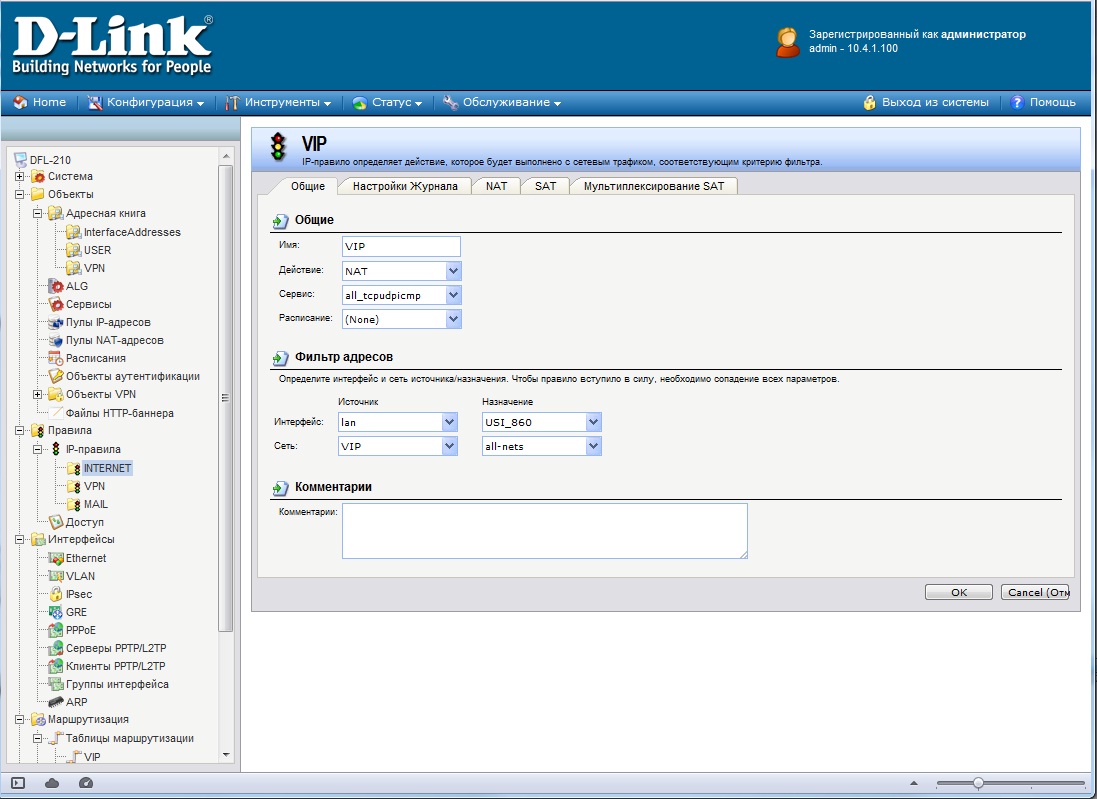Expand the Объекты VPN tree node
Screen dimensions: 1097x799
pyautogui.click(x=38, y=394)
